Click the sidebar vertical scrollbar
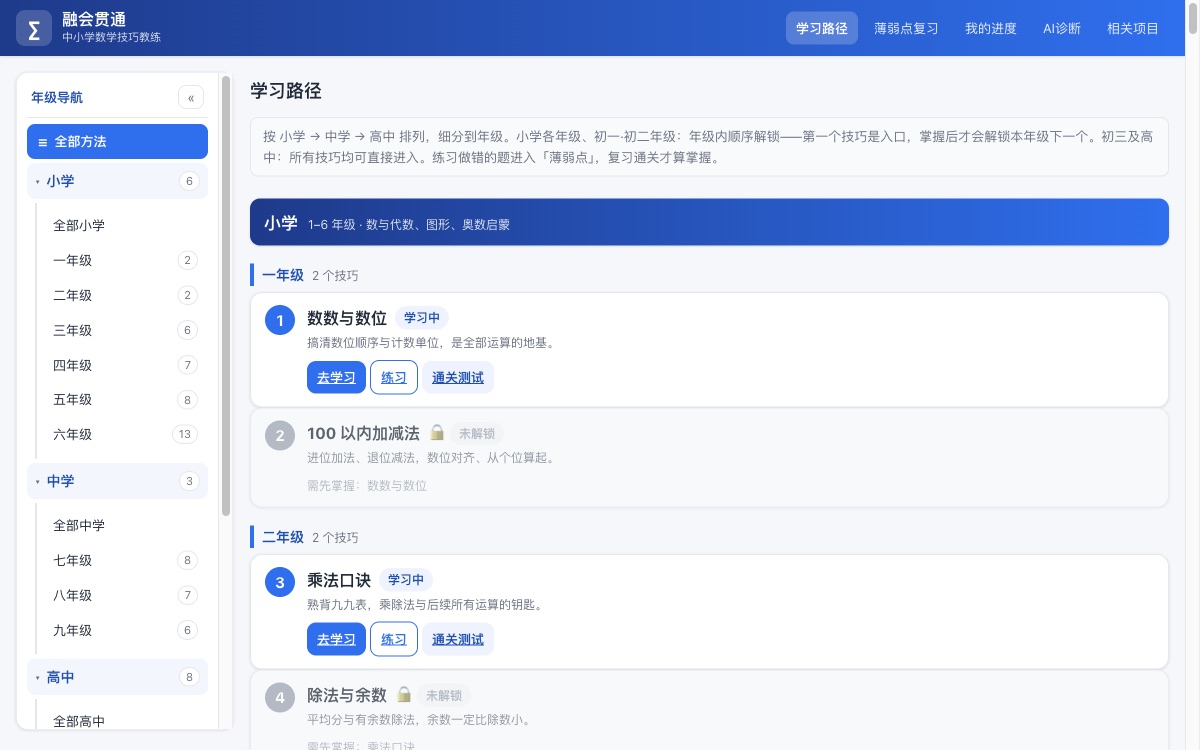Screen dimensions: 1200x750 [226, 295]
